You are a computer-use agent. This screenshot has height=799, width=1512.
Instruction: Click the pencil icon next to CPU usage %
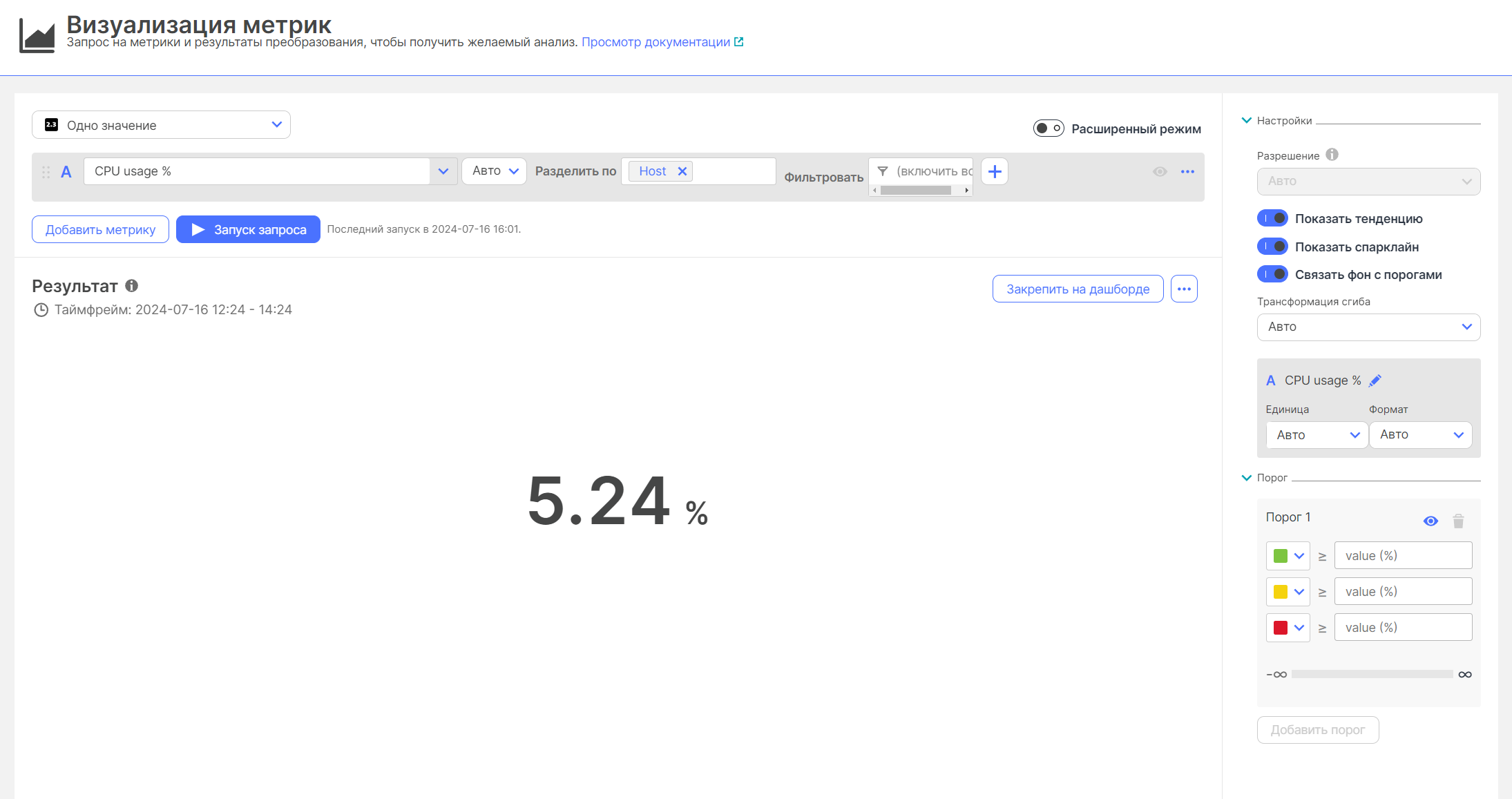(1375, 381)
